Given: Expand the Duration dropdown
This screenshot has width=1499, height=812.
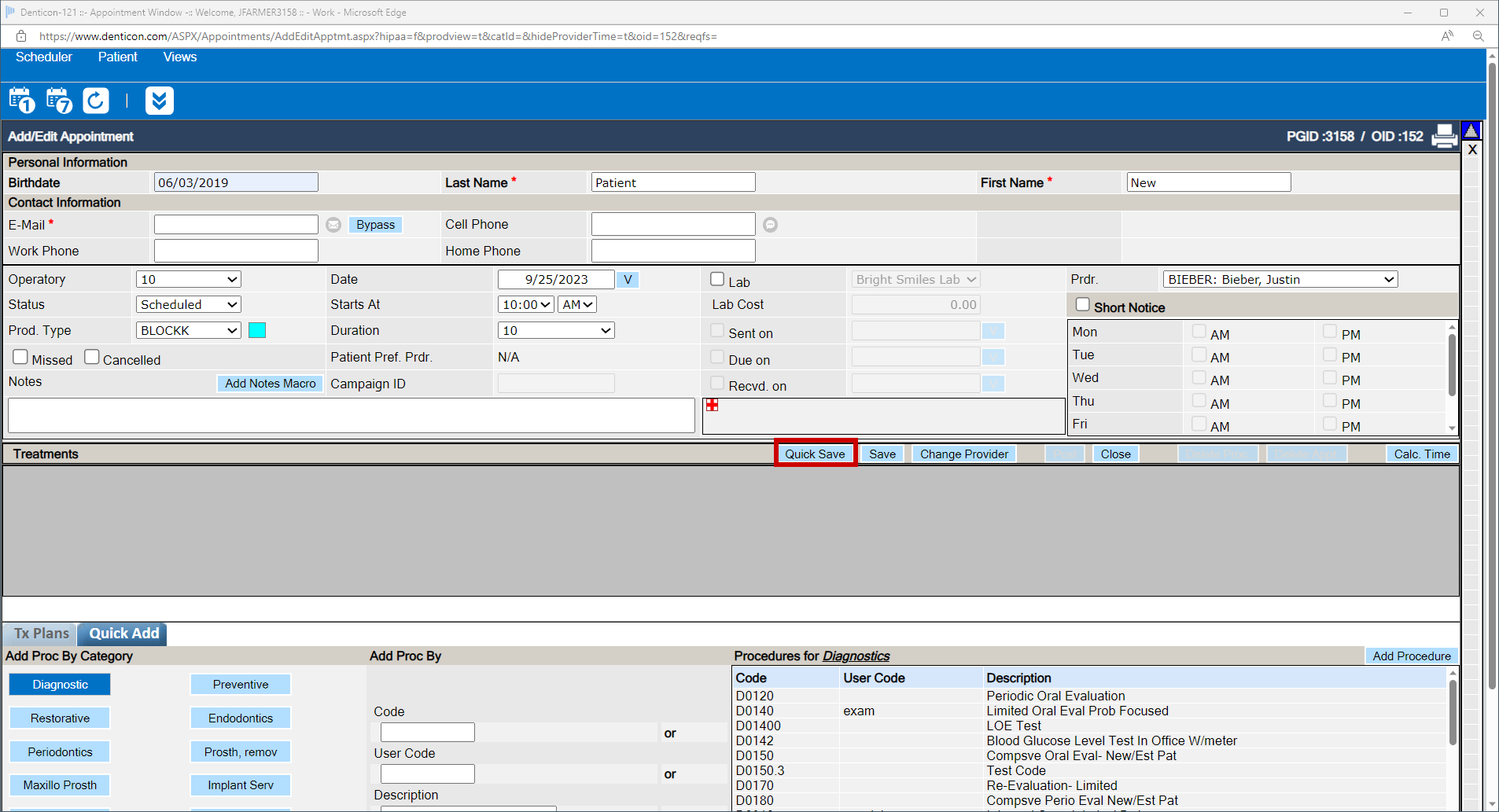Looking at the screenshot, I should 555,330.
